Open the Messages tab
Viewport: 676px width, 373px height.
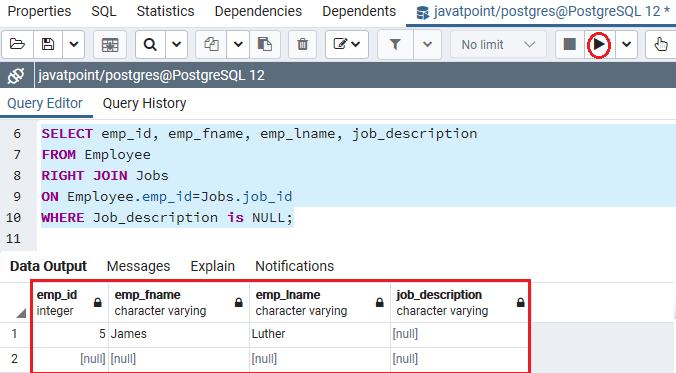click(x=138, y=266)
